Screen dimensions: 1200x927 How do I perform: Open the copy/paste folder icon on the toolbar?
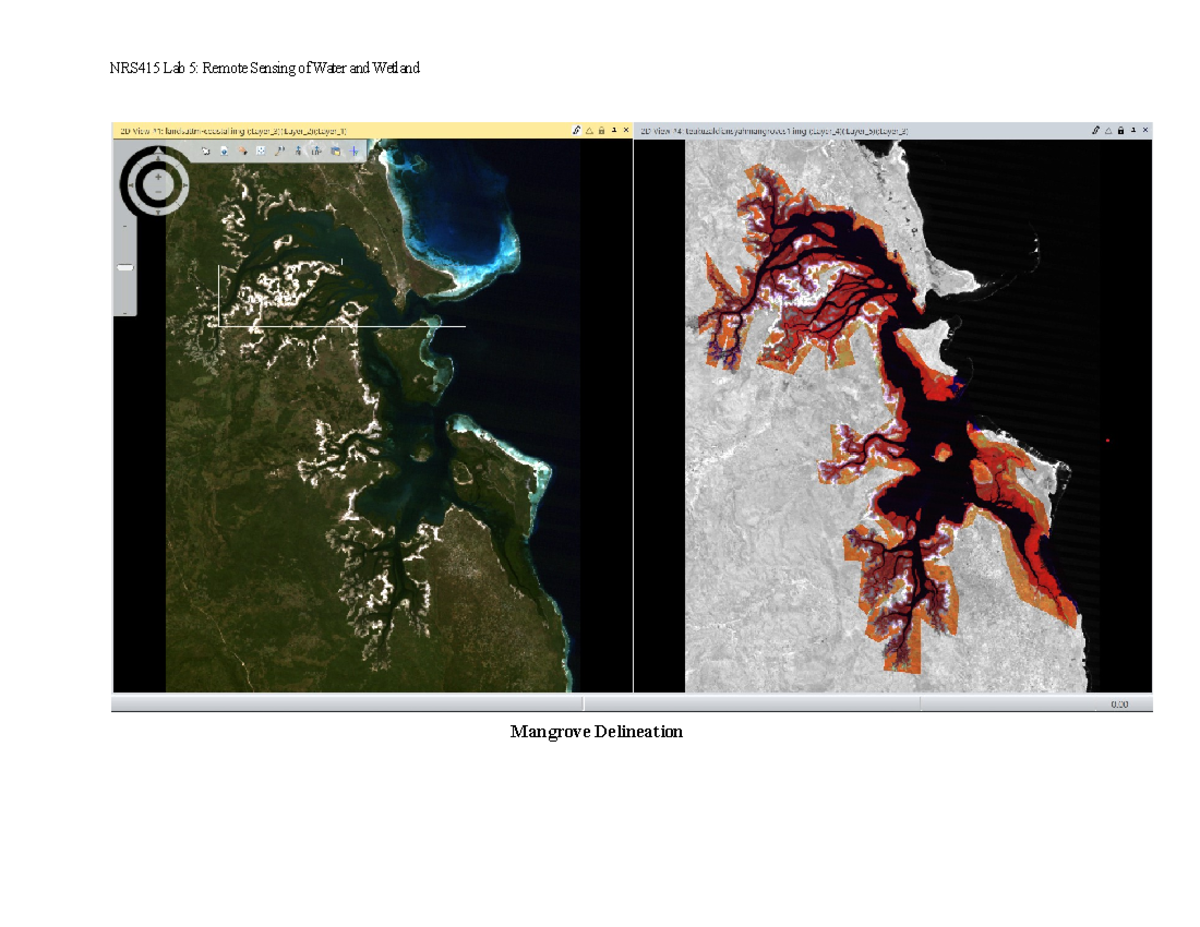[335, 151]
